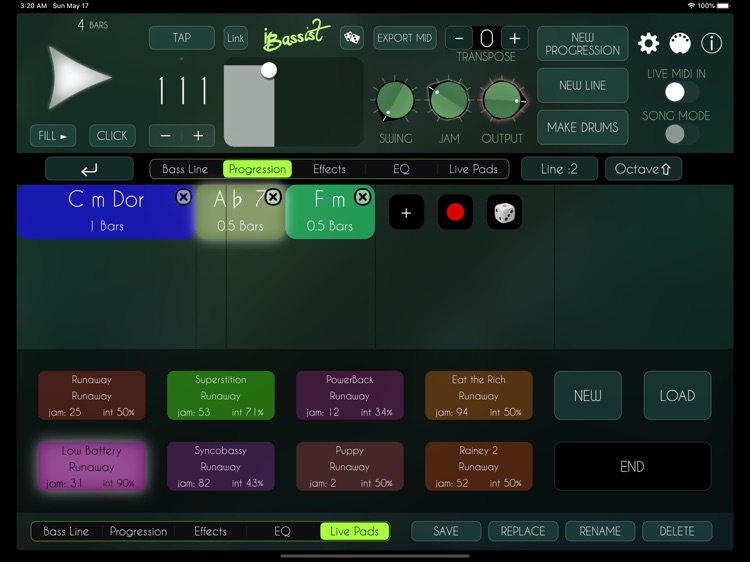Switch to lower Bass Line tab

click(66, 531)
